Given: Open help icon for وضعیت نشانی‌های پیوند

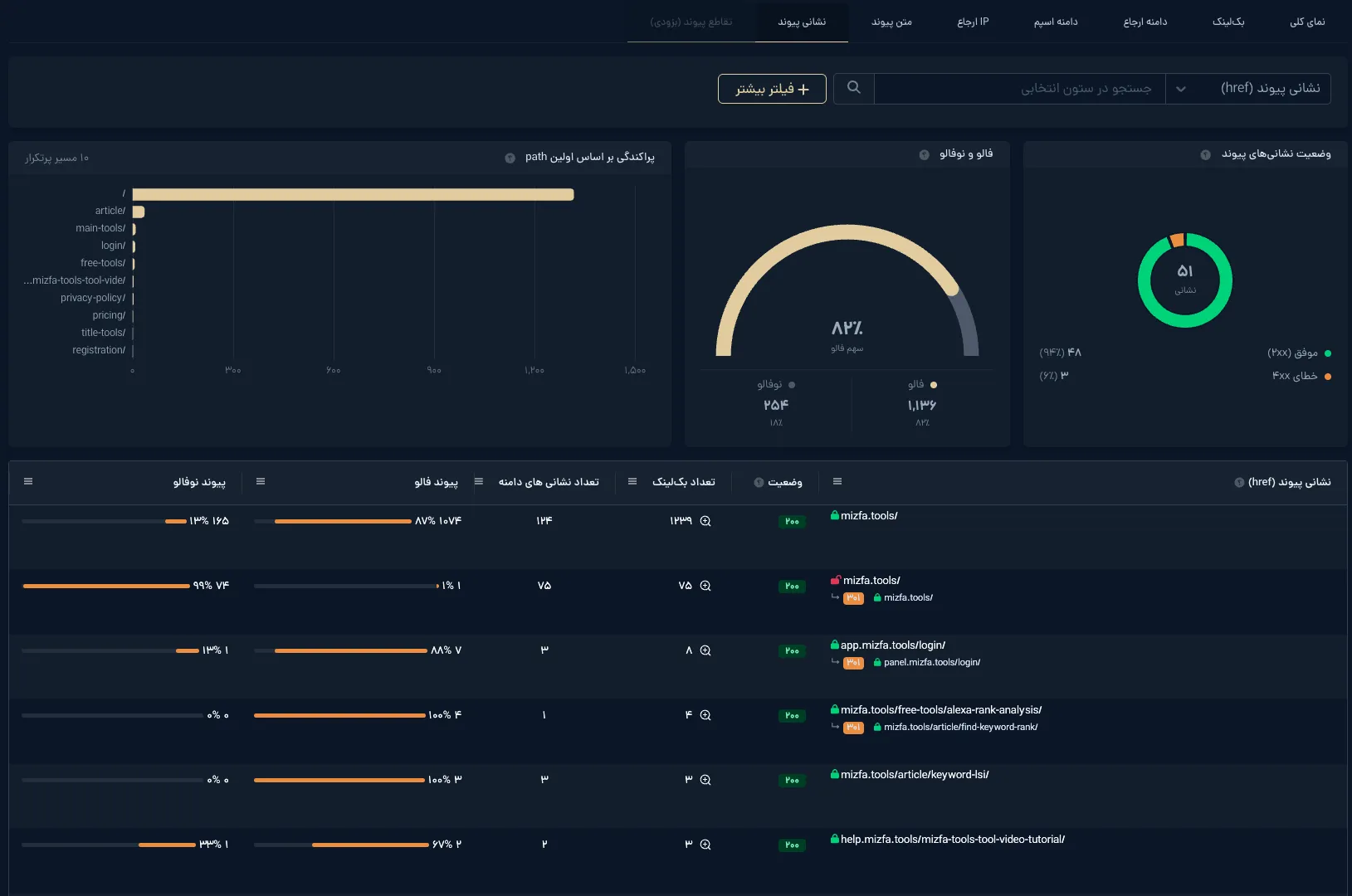Looking at the screenshot, I should 1205,155.
